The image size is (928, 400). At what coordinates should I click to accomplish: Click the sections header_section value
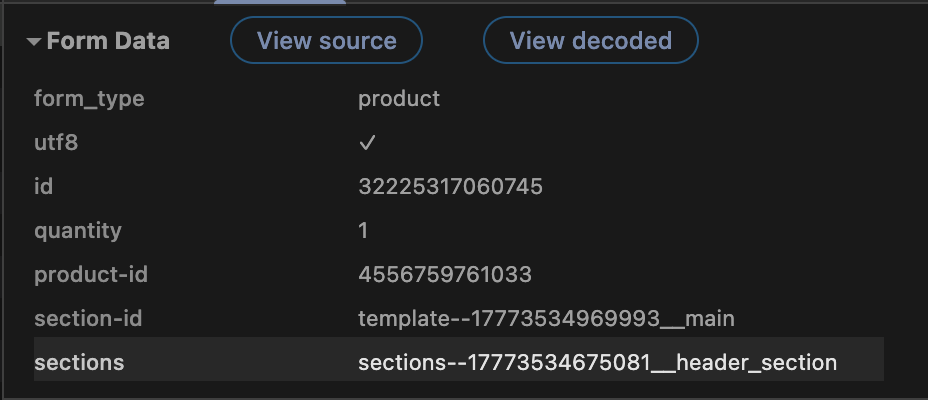597,362
